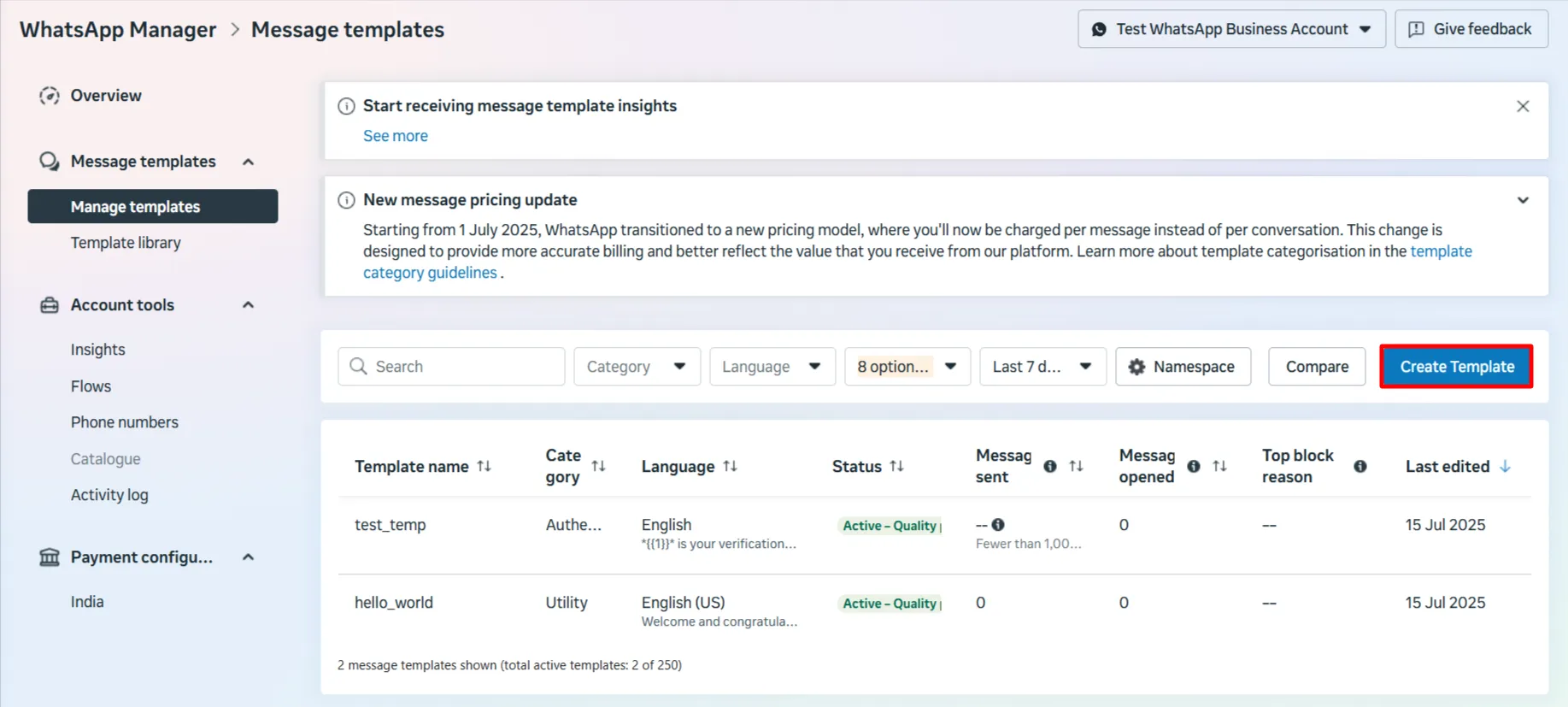This screenshot has height=707, width=1568.
Task: Click info icon beside template insights notice
Action: 346,106
